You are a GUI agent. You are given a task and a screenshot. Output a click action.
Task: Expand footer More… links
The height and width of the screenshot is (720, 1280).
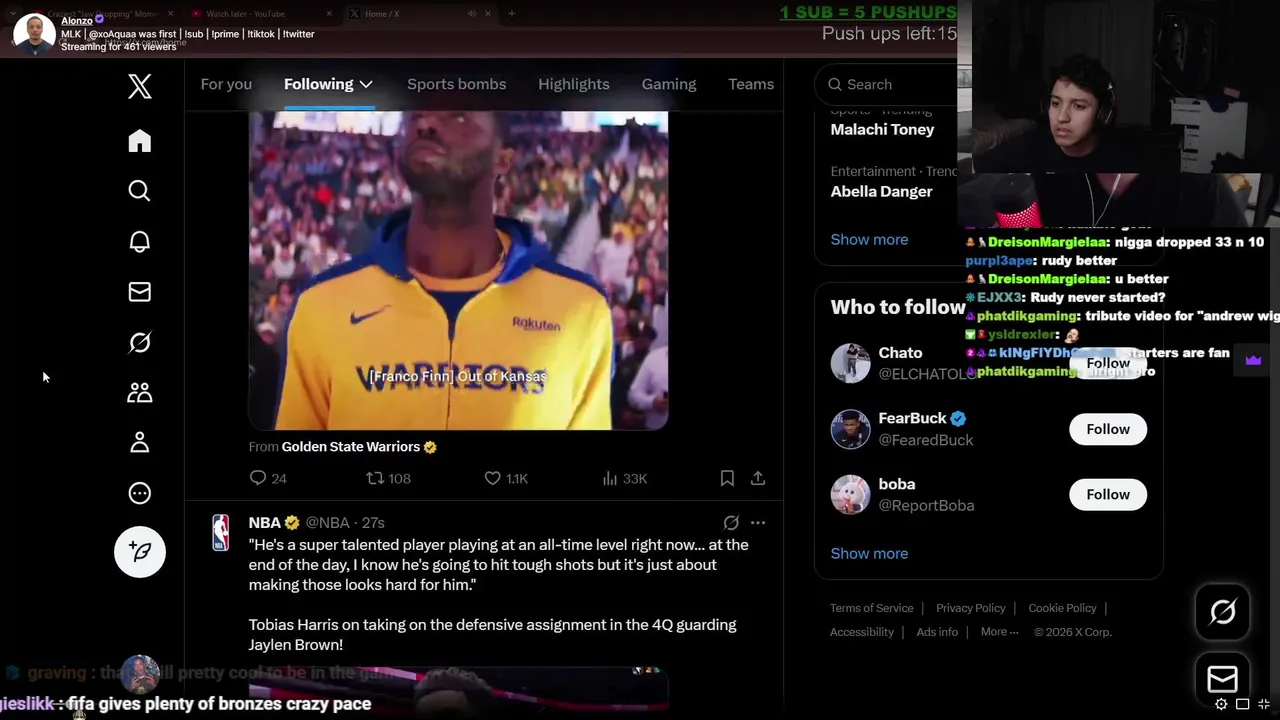coord(1000,632)
